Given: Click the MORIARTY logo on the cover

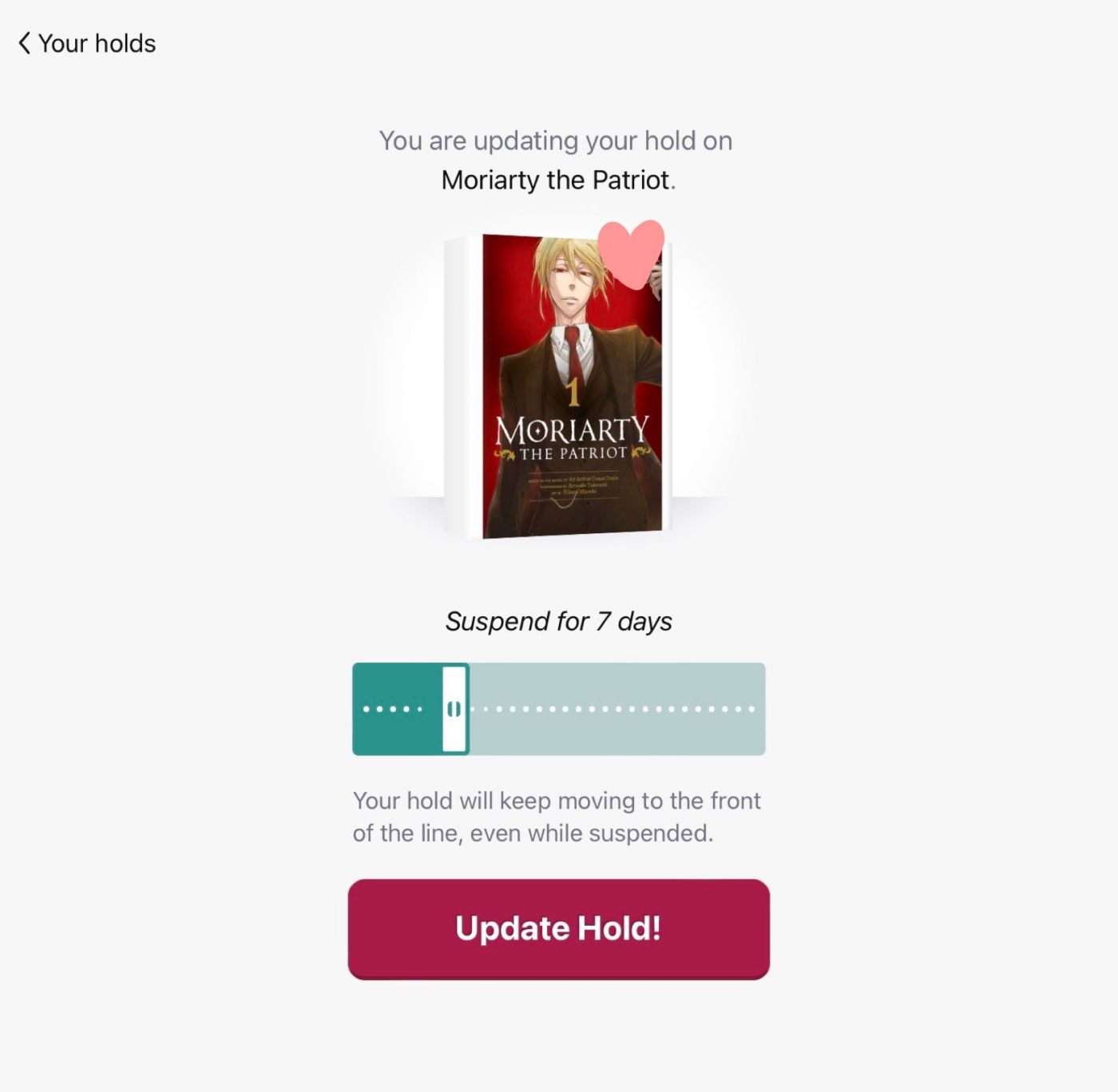Looking at the screenshot, I should coord(572,431).
